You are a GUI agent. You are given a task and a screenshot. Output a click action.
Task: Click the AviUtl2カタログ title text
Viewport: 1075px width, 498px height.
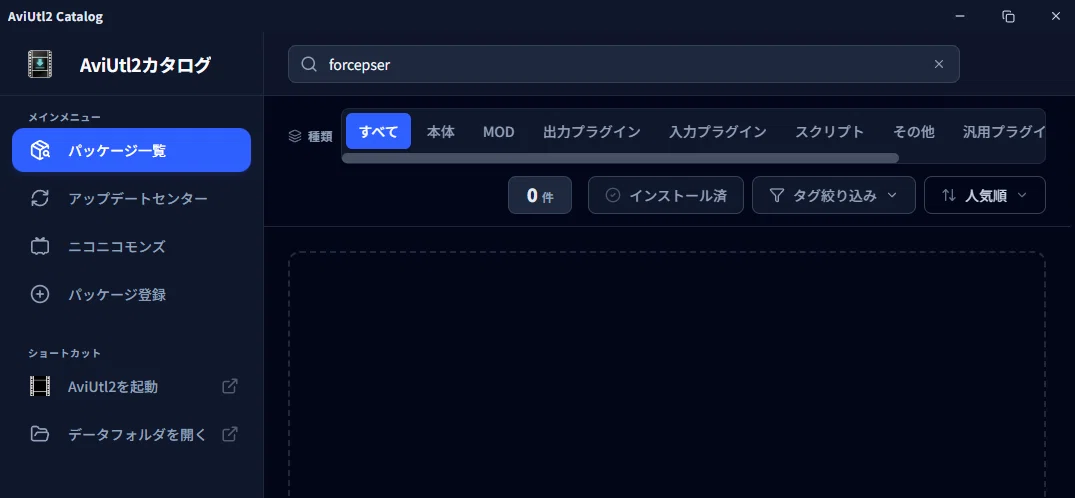click(145, 65)
